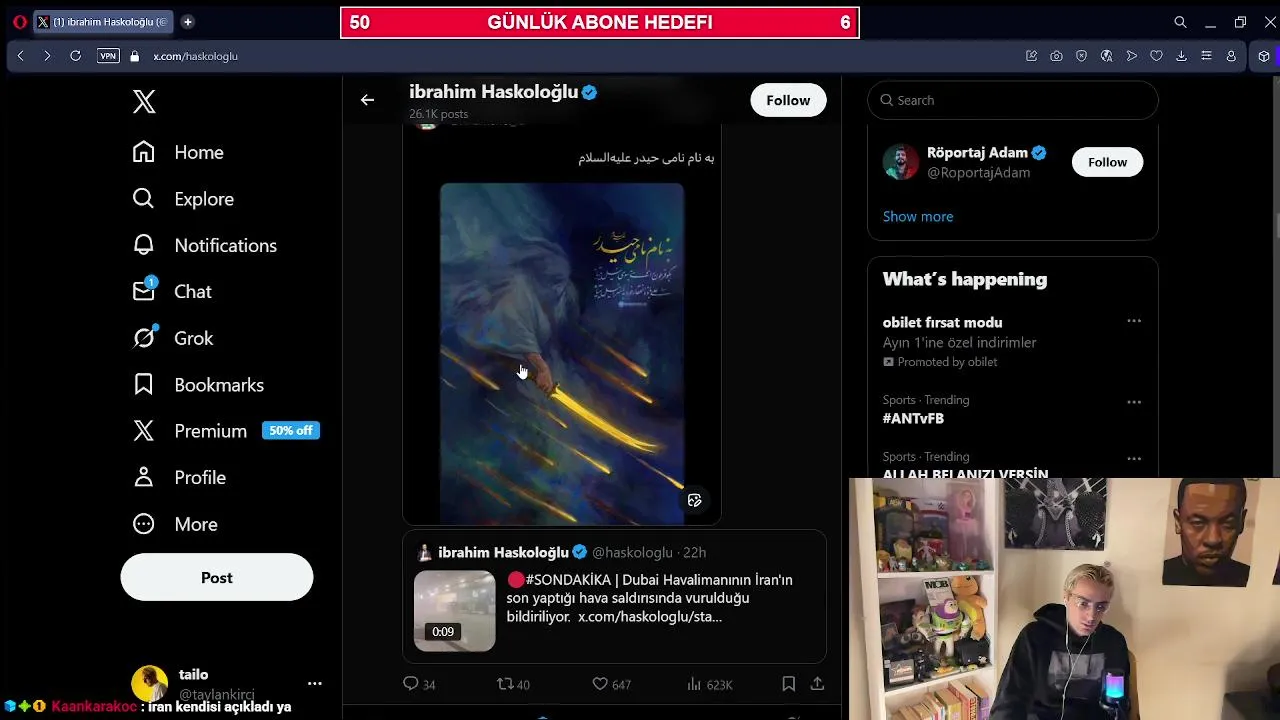
Task: Open tab search magnifier in title bar
Action: 1180,22
